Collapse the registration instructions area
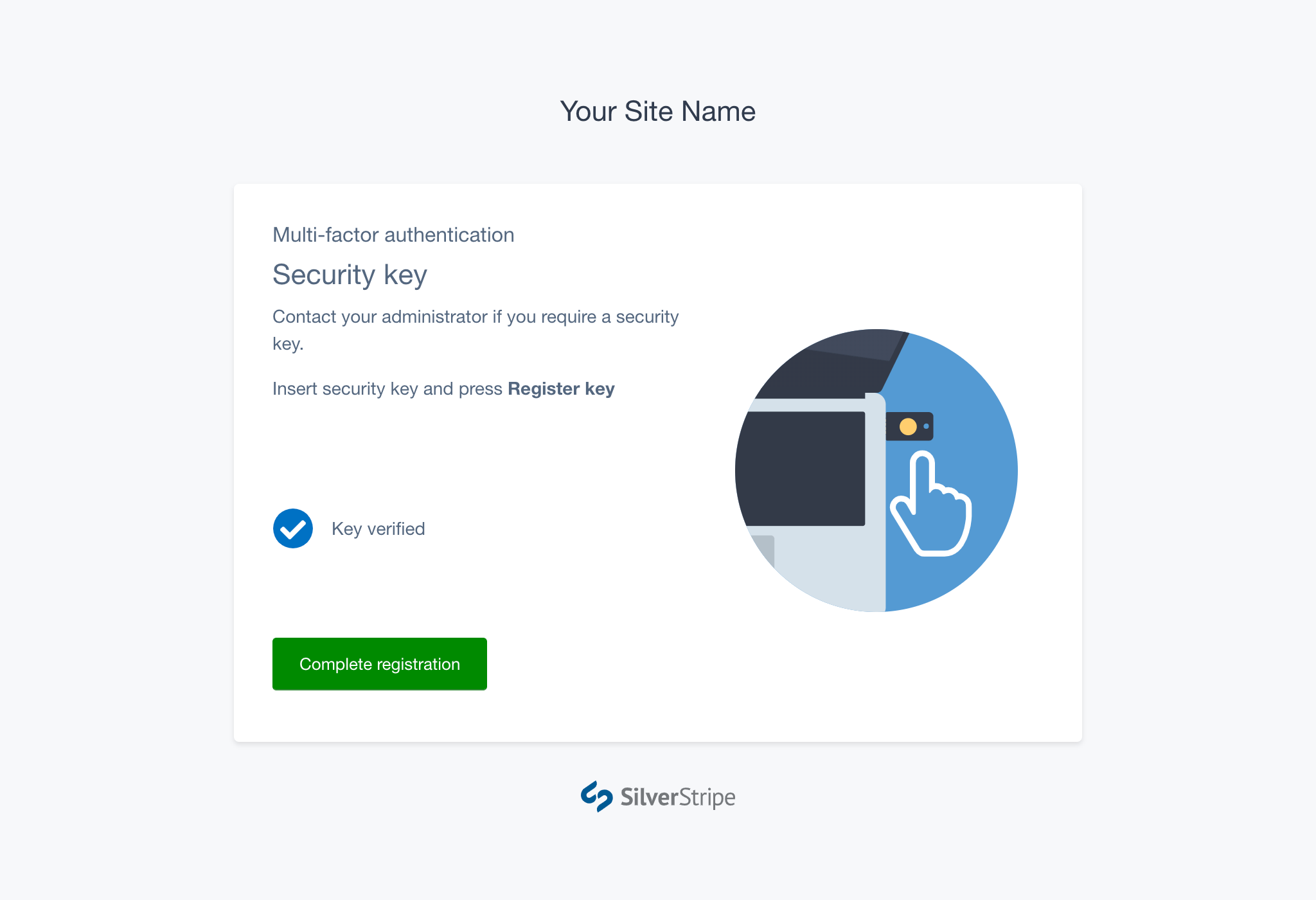 tap(443, 388)
